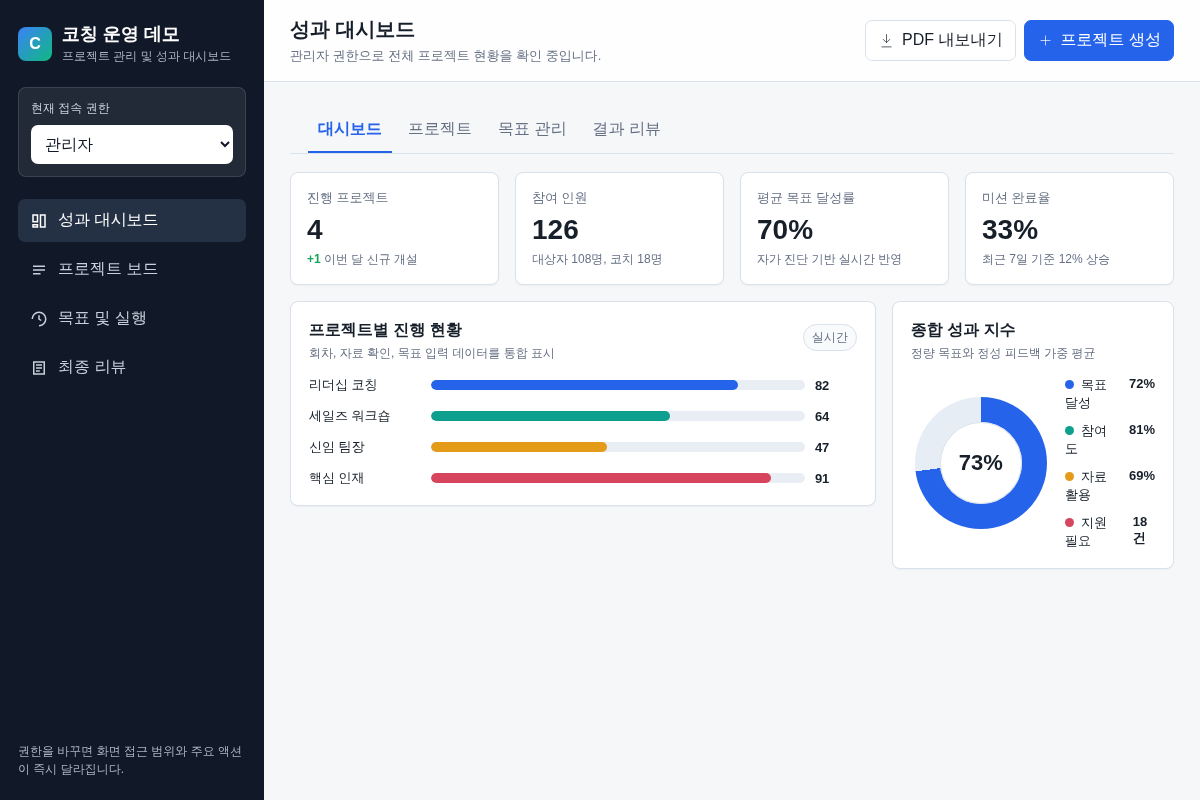The height and width of the screenshot is (800, 1200).
Task: Open the 관리자 role dropdown
Action: pyautogui.click(x=132, y=144)
